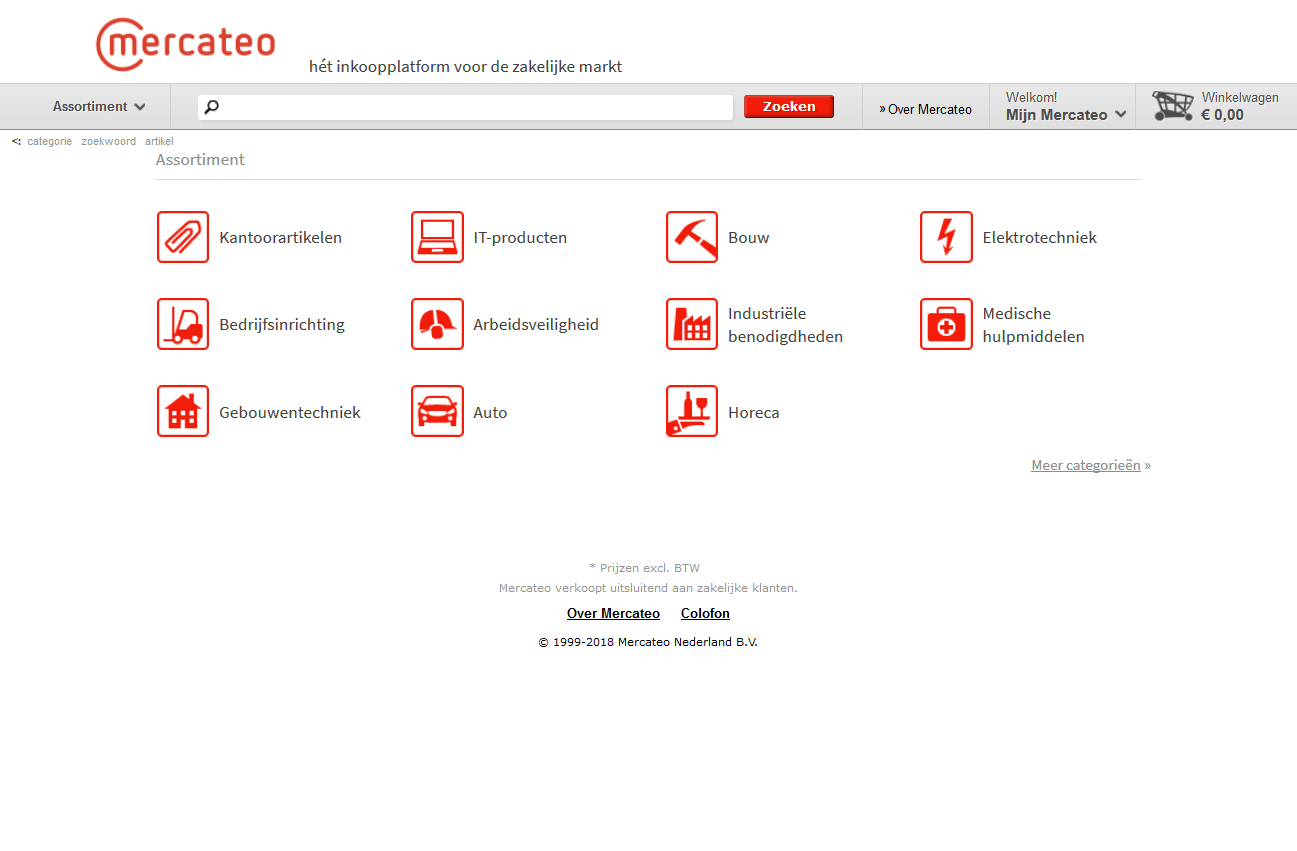Go to the Bedrijfsinrichting category link
This screenshot has height=851, width=1297.
[282, 325]
